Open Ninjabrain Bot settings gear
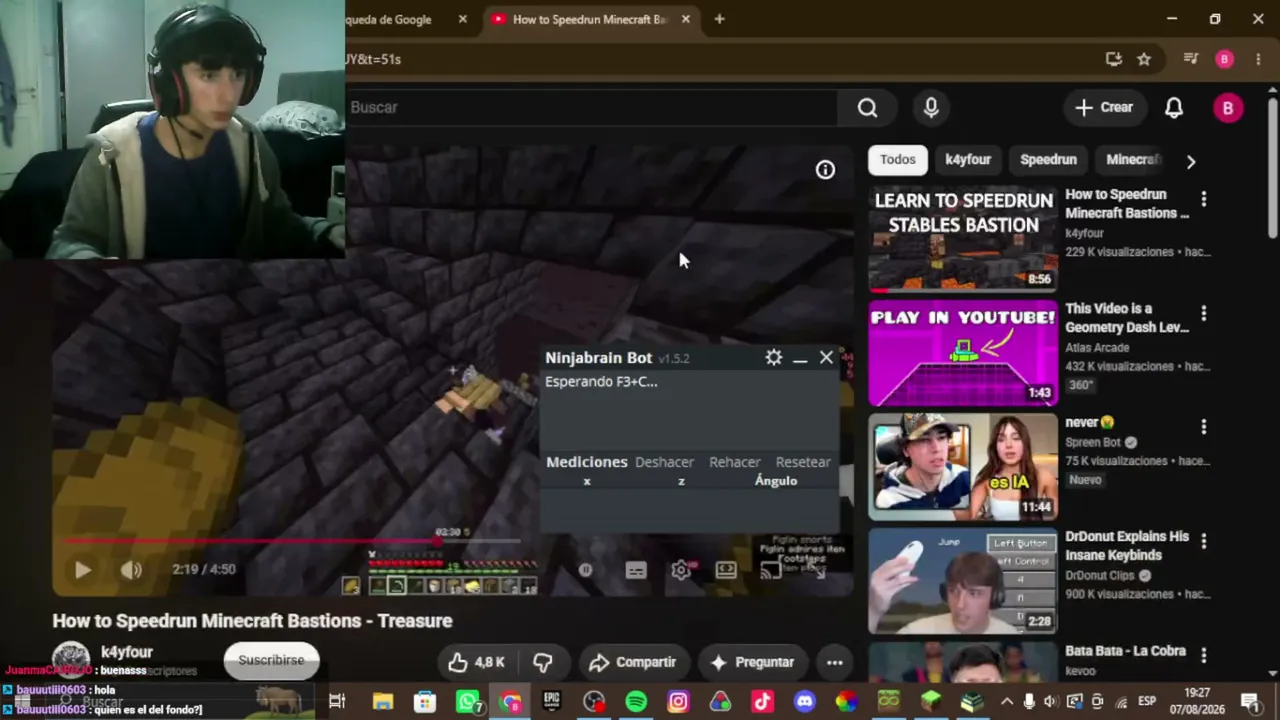1280x720 pixels. tap(773, 357)
